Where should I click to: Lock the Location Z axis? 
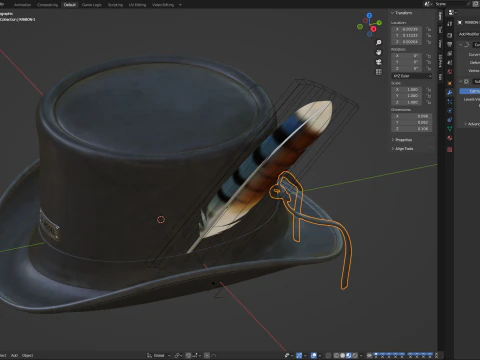tap(429, 42)
